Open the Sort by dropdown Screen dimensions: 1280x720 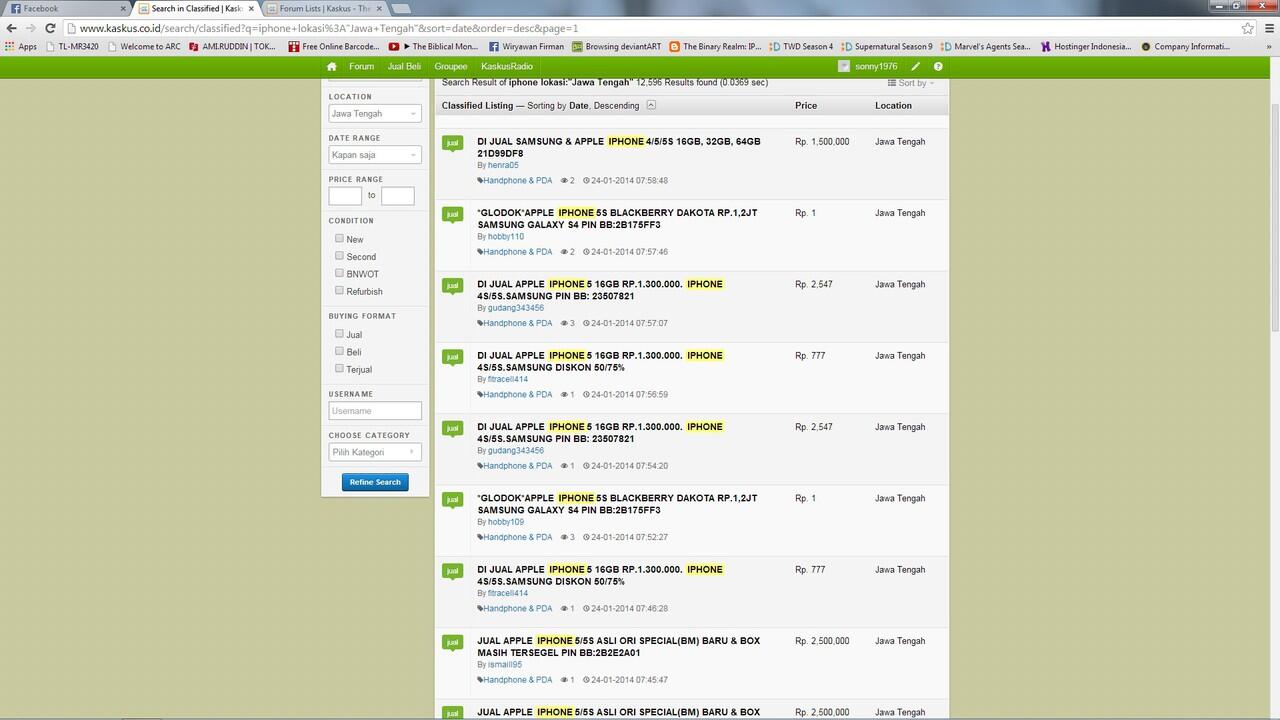tap(911, 83)
